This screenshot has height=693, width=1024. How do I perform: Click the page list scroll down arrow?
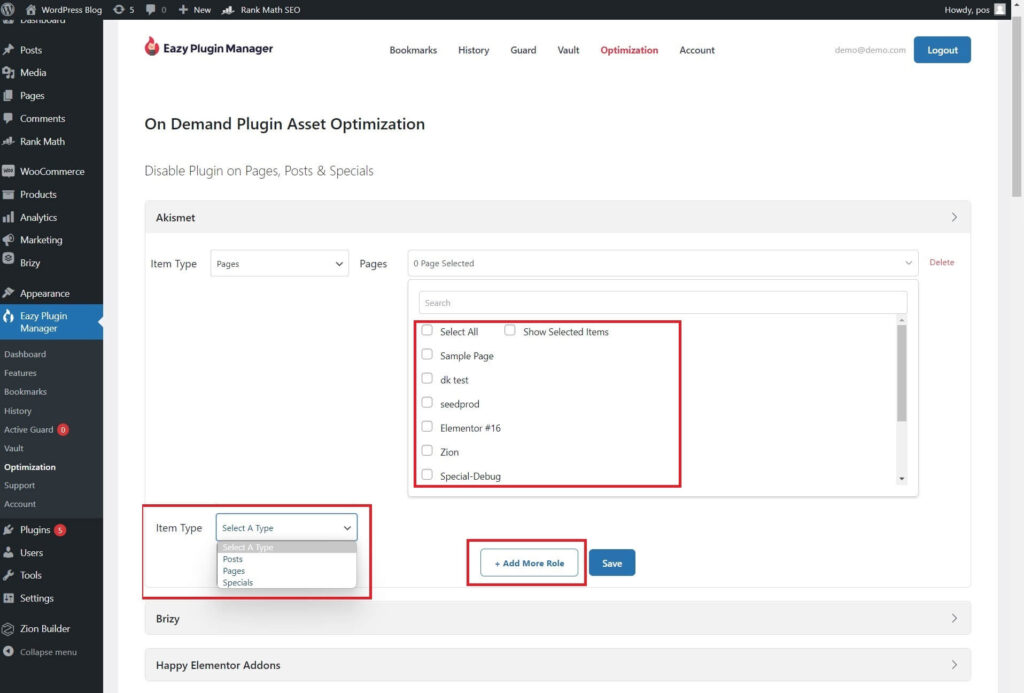coord(902,479)
